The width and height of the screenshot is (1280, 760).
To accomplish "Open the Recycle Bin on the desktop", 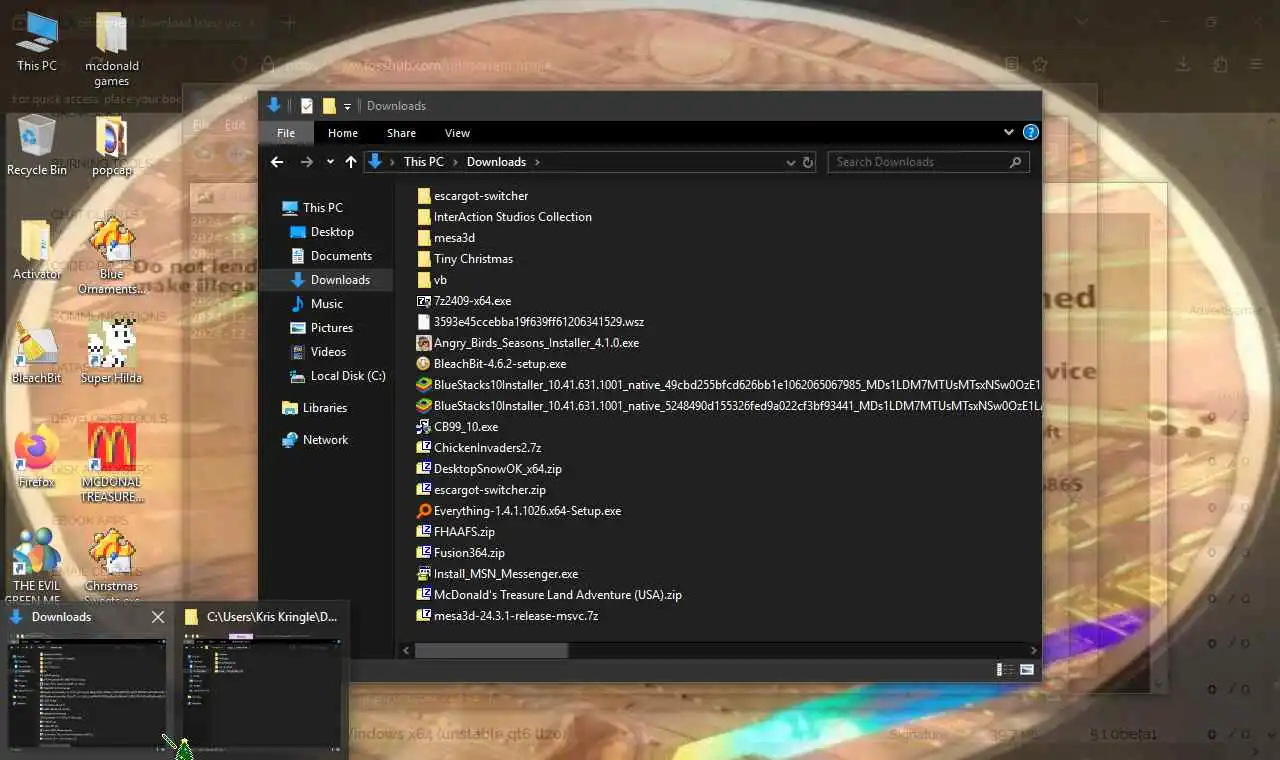I will point(37,145).
